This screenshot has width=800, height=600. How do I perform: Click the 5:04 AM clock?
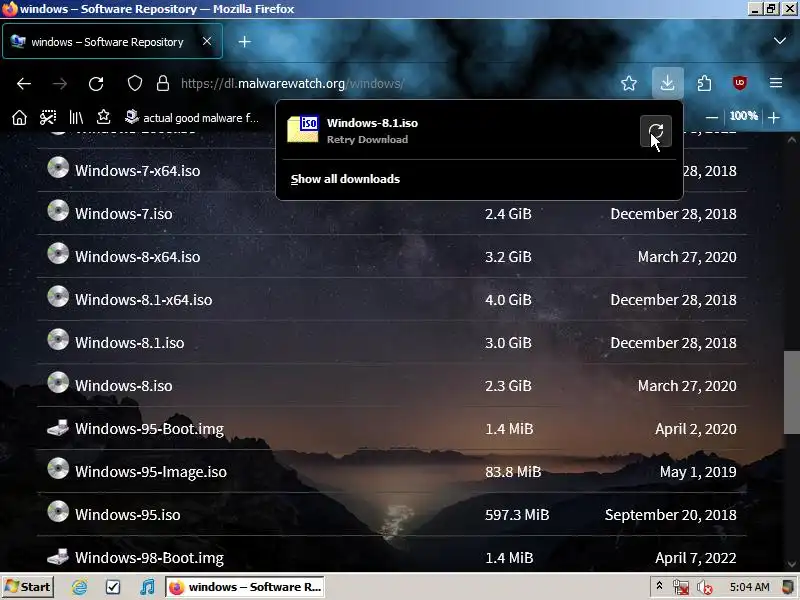tap(749, 587)
